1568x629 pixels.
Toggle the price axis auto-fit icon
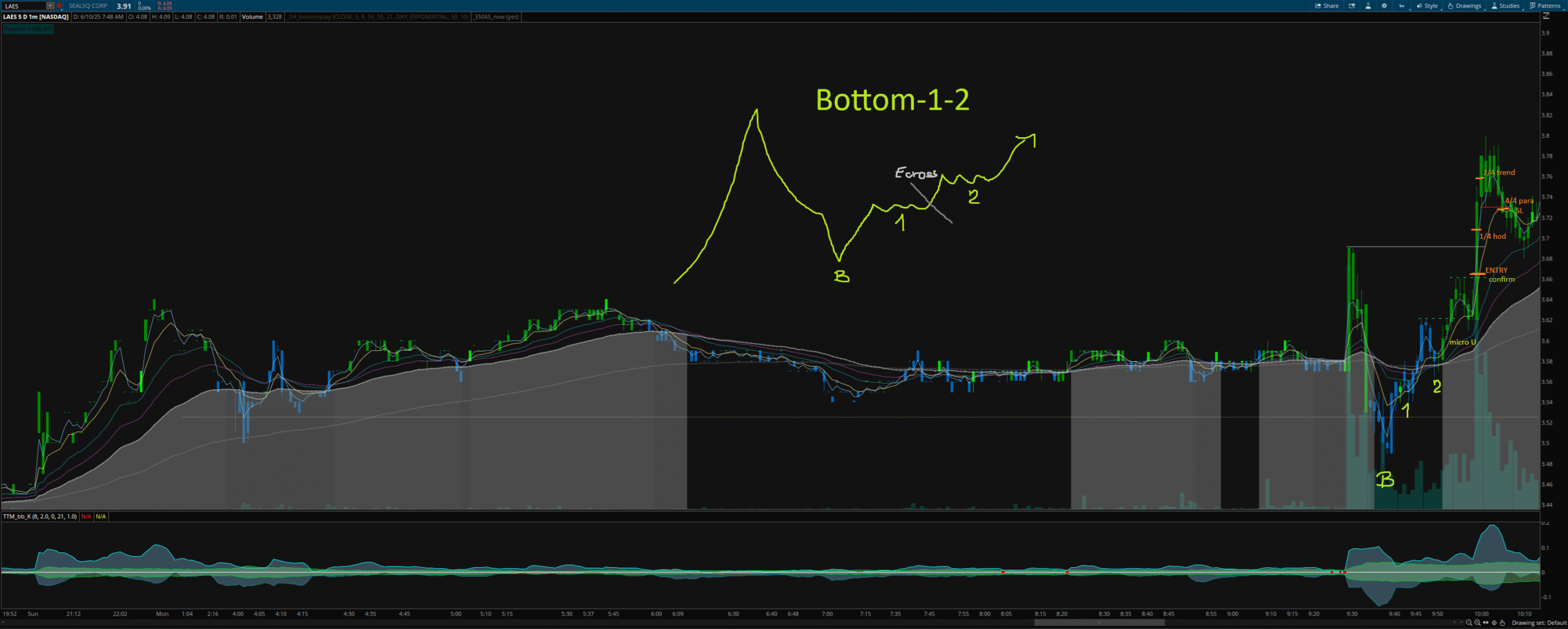tap(1546, 17)
